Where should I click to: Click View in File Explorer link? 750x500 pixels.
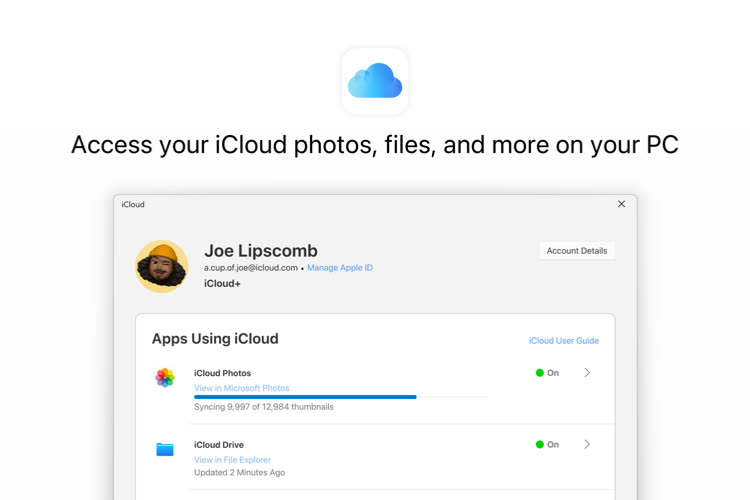tap(232, 460)
